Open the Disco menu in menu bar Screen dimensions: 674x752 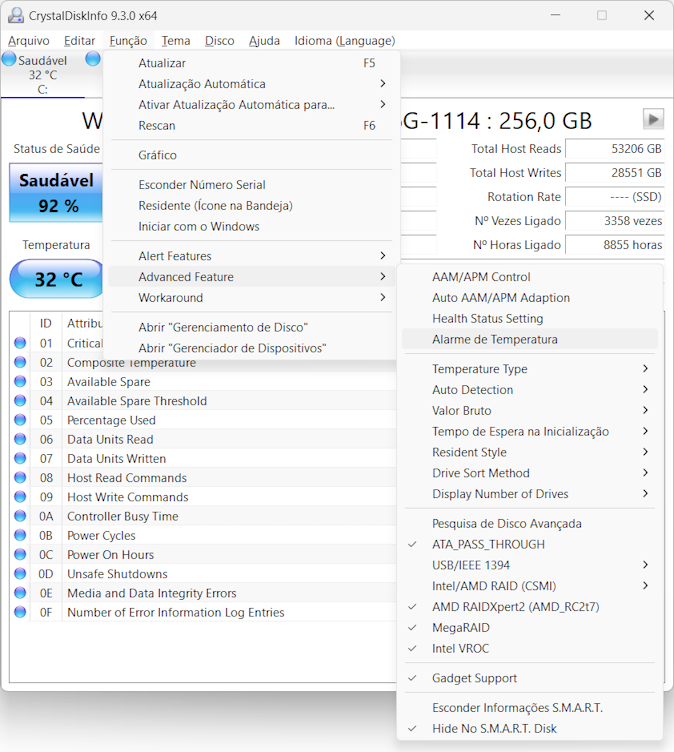point(219,41)
